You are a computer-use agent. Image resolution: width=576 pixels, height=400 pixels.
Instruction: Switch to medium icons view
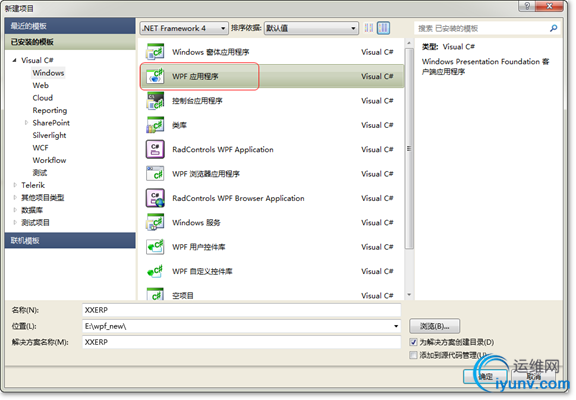383,28
